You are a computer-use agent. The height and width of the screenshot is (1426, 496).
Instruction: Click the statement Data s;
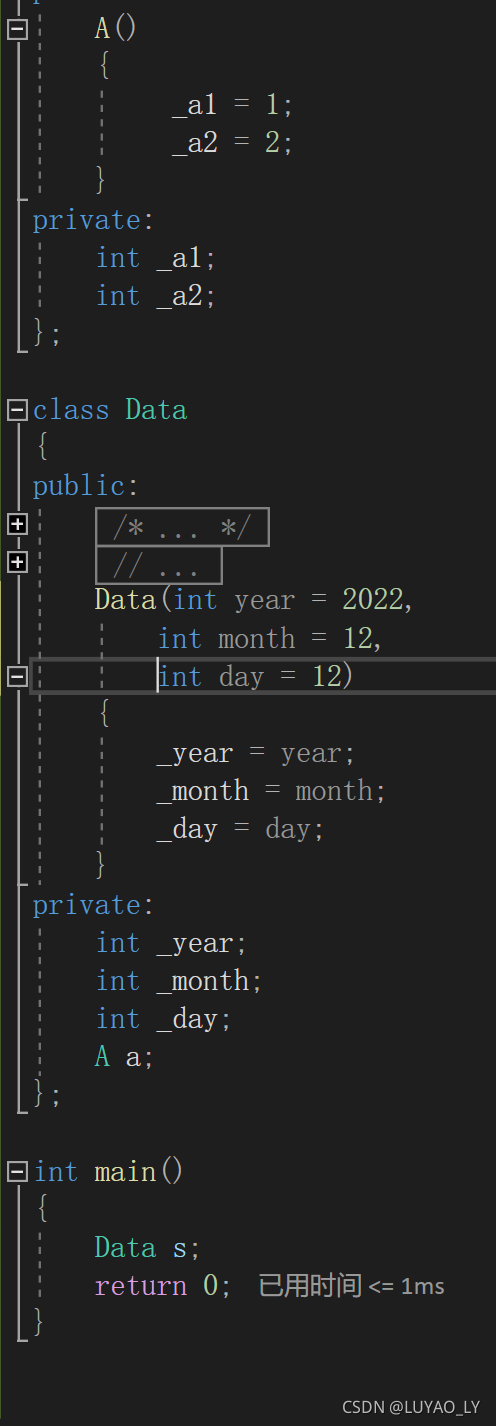[148, 1248]
